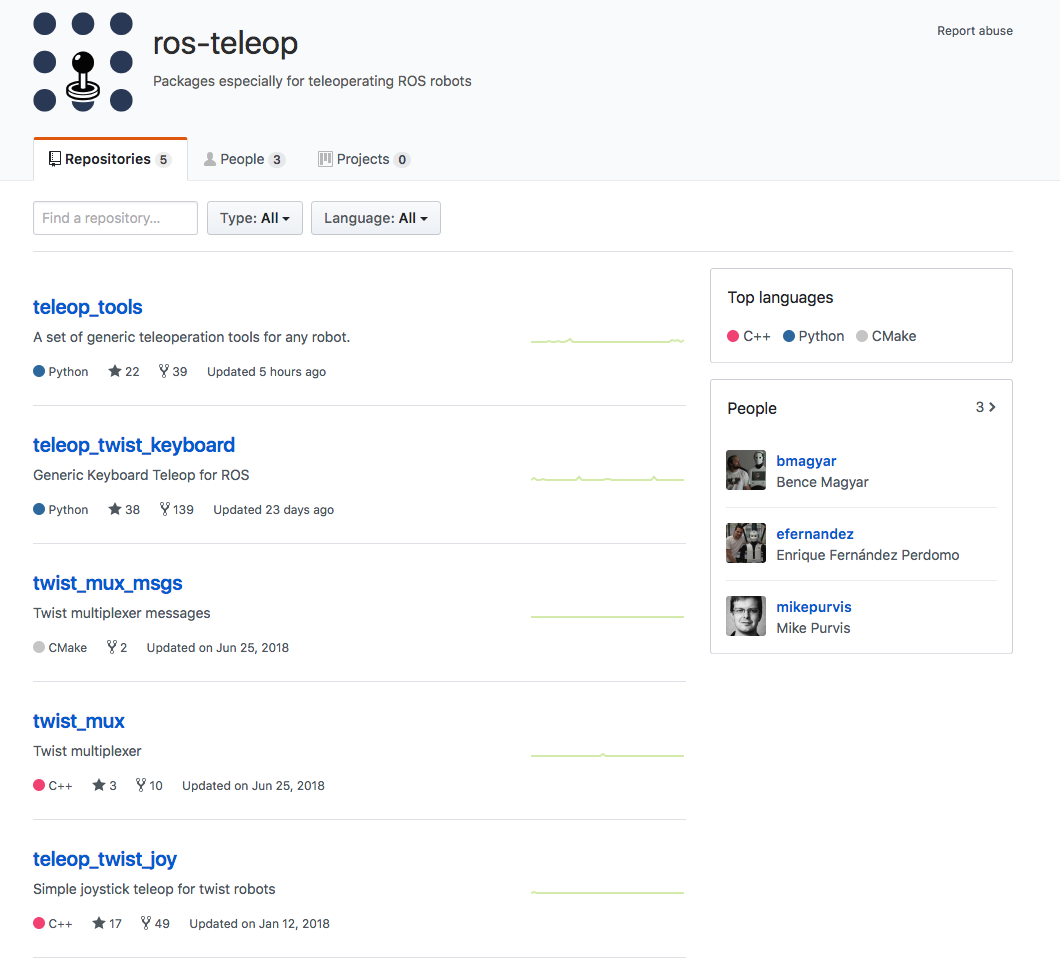Click the star icon on teleop_twist_keyboard

(x=115, y=509)
